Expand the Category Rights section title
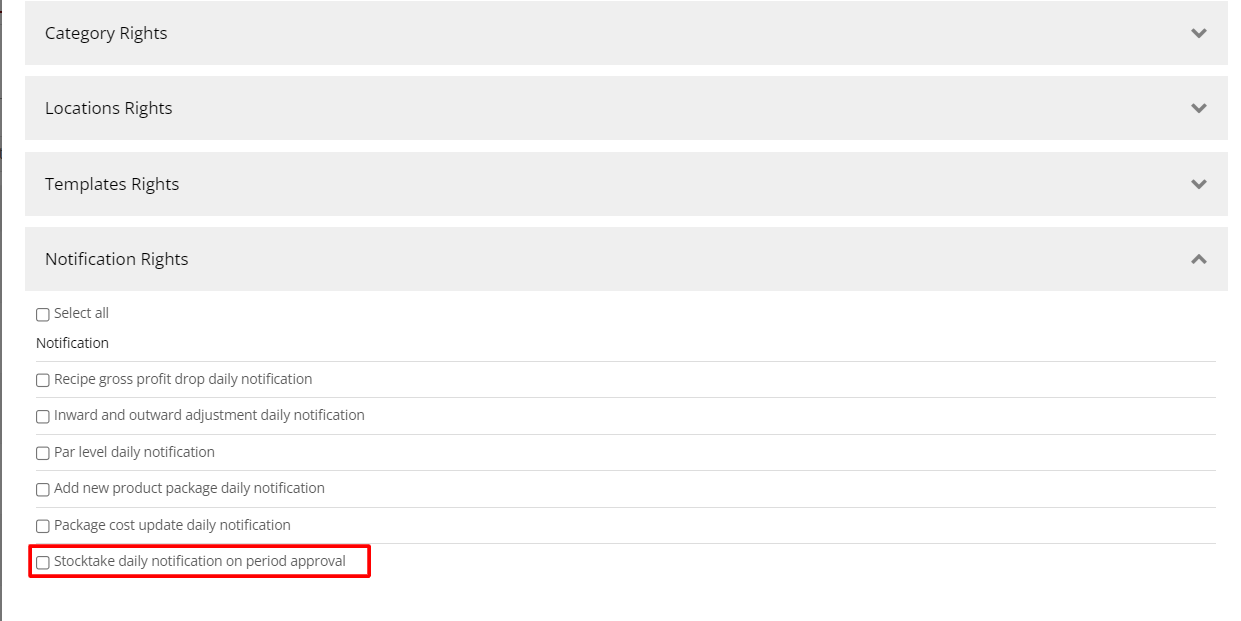 pos(106,33)
